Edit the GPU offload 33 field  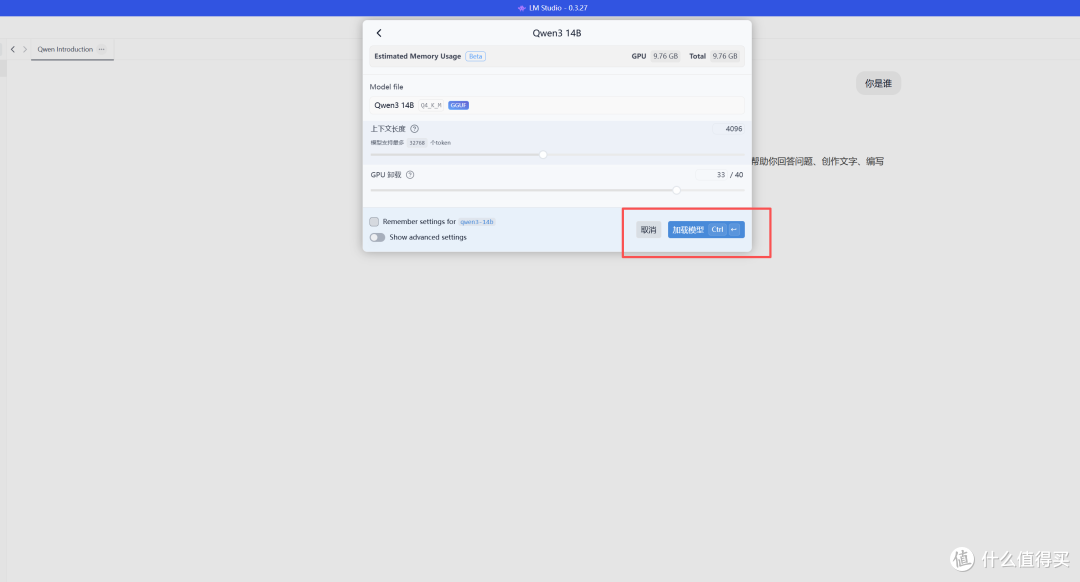[712, 175]
